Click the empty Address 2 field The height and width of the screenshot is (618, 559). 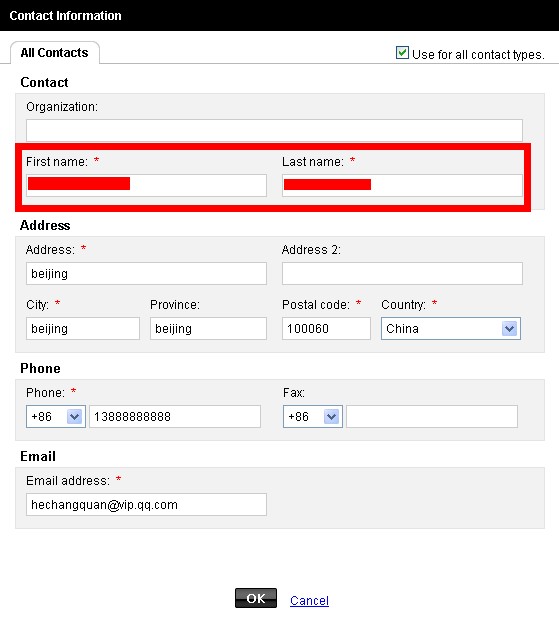pos(402,273)
